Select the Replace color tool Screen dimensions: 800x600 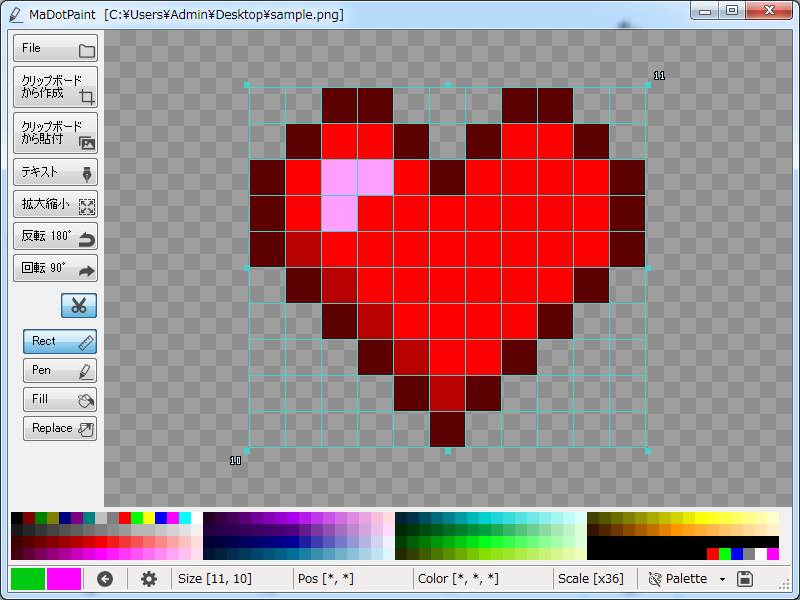click(x=60, y=429)
